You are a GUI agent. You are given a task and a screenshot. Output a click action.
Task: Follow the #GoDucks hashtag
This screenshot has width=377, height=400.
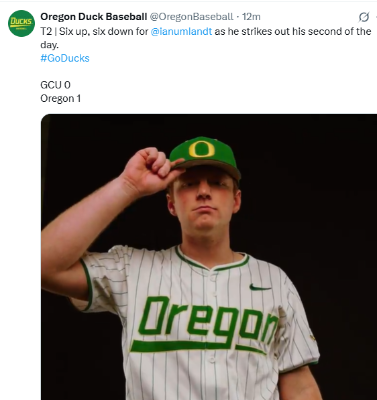[x=65, y=58]
